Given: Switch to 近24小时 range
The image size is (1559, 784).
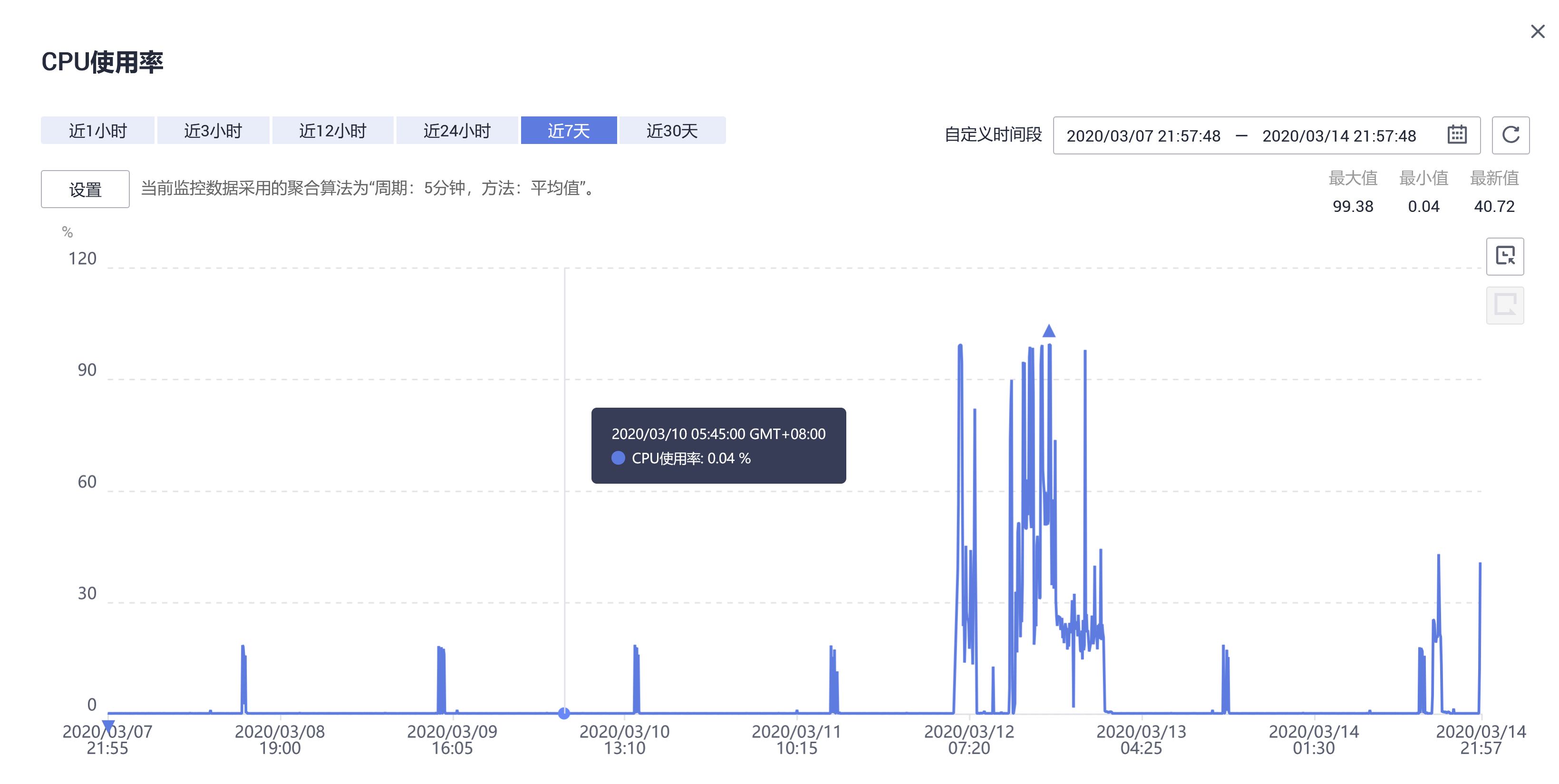Looking at the screenshot, I should [x=457, y=131].
